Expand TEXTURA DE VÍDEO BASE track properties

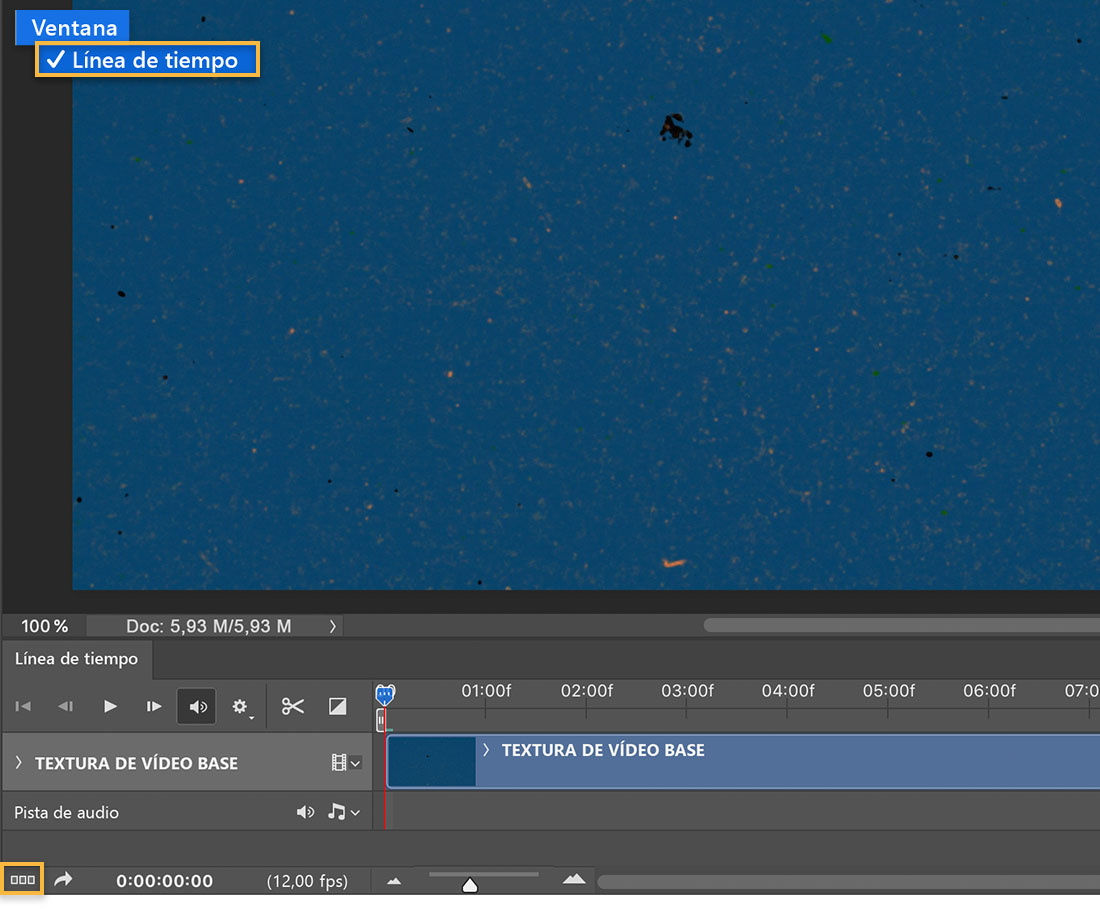click(x=19, y=762)
